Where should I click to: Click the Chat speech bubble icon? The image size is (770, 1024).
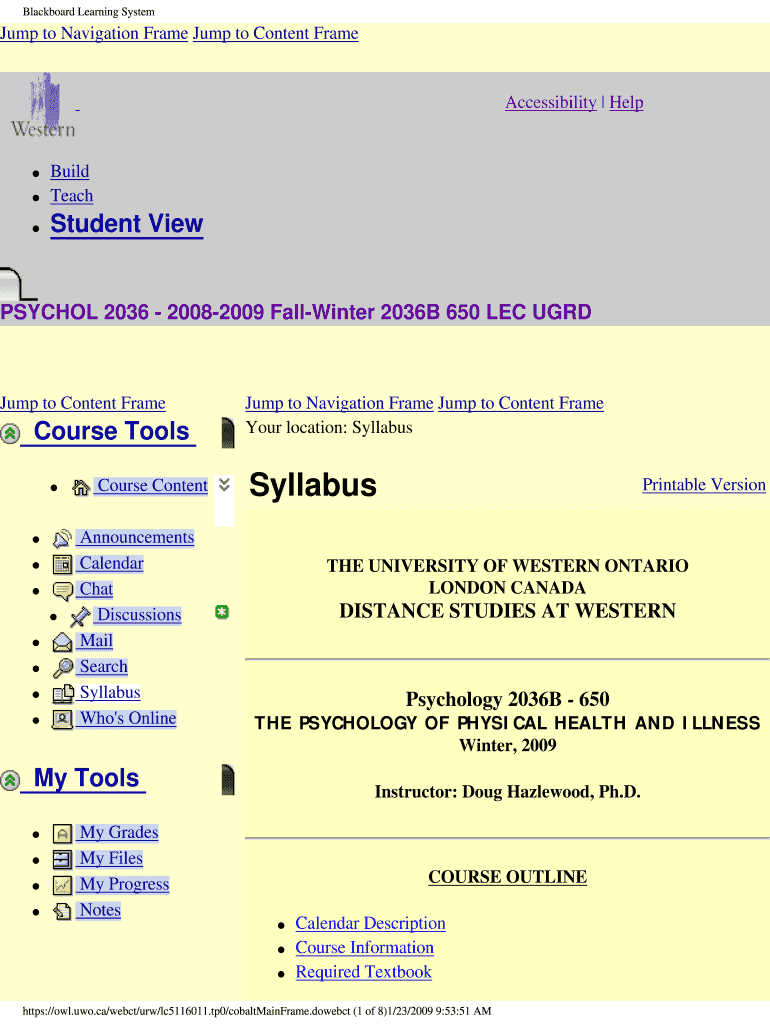pyautogui.click(x=62, y=590)
